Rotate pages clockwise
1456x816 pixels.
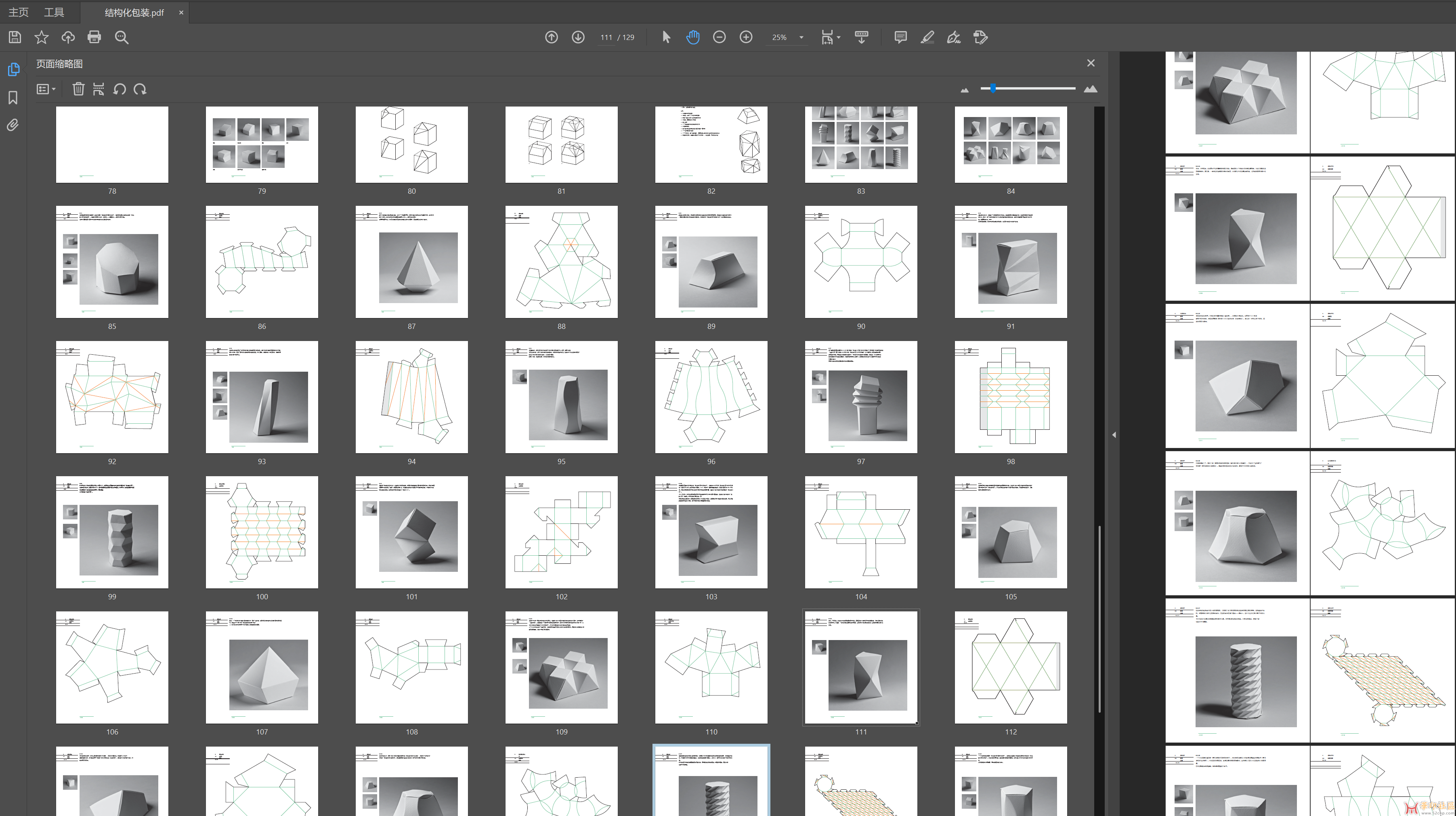[140, 89]
